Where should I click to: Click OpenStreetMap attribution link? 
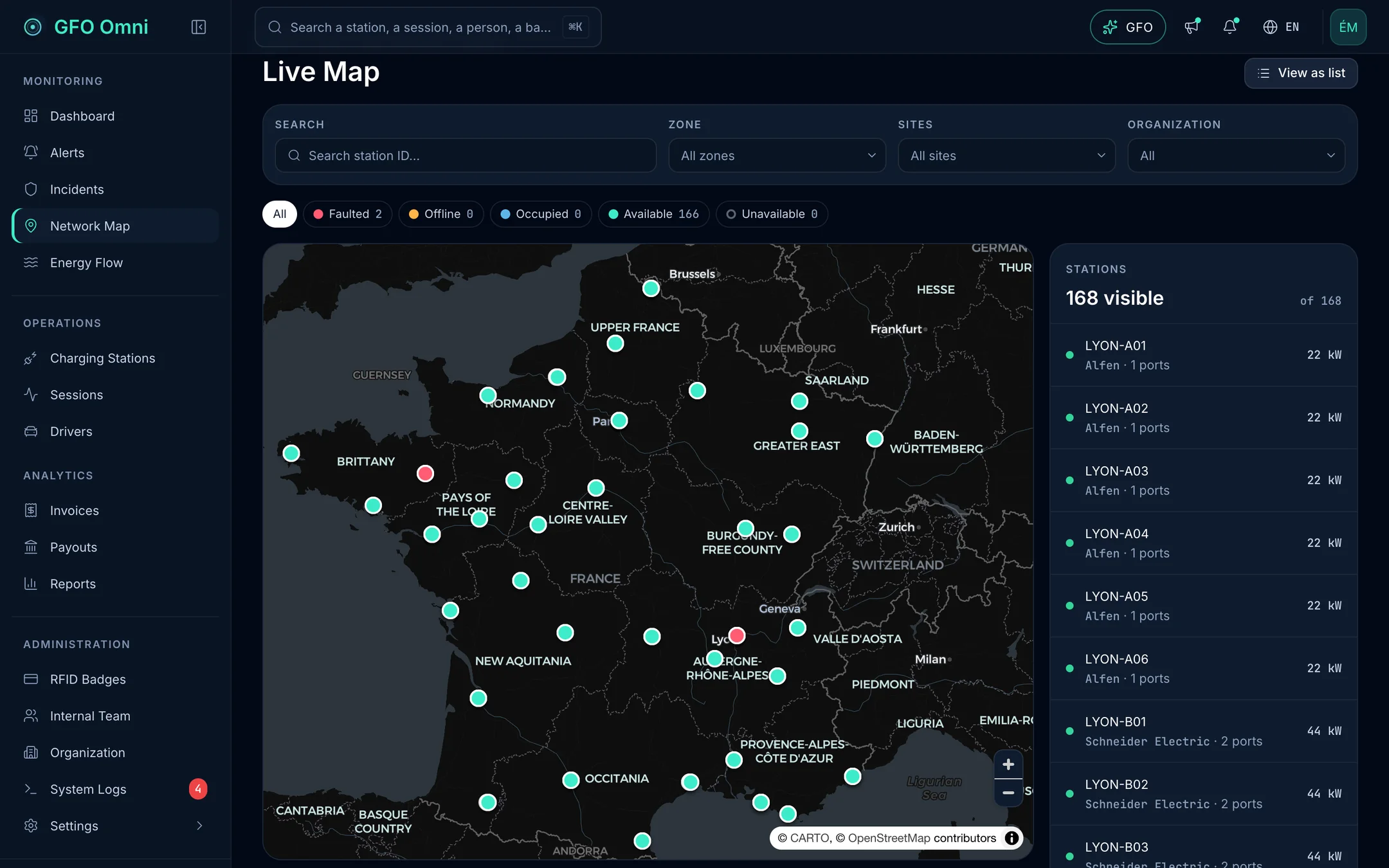click(889, 838)
